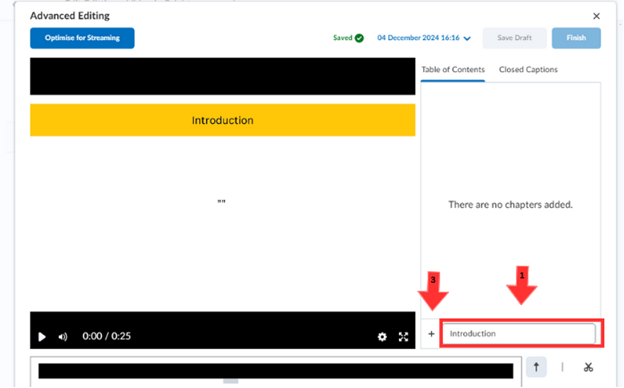The width and height of the screenshot is (624, 388).
Task: Add chapter with the plus icon
Action: 431,334
